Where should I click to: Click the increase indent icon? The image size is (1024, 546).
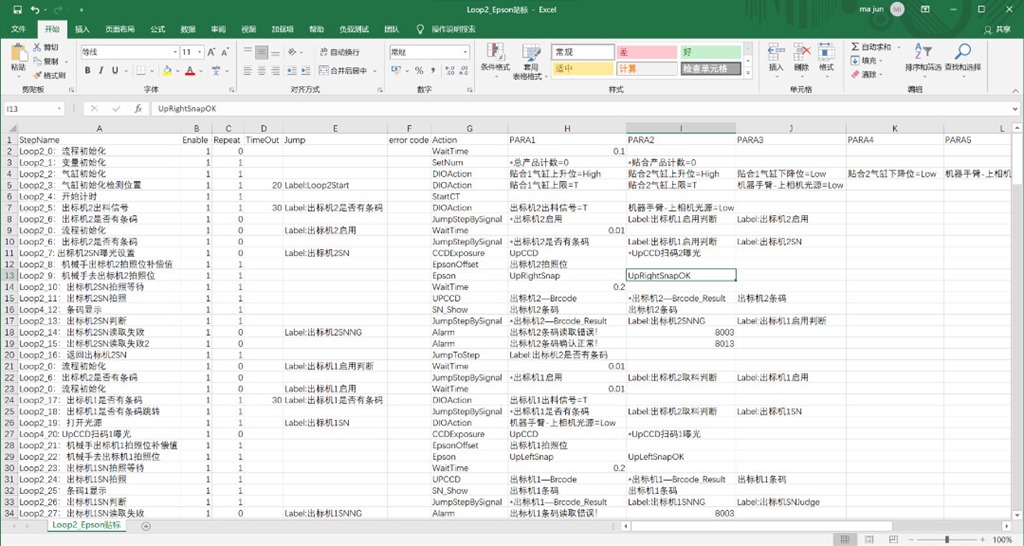point(306,71)
